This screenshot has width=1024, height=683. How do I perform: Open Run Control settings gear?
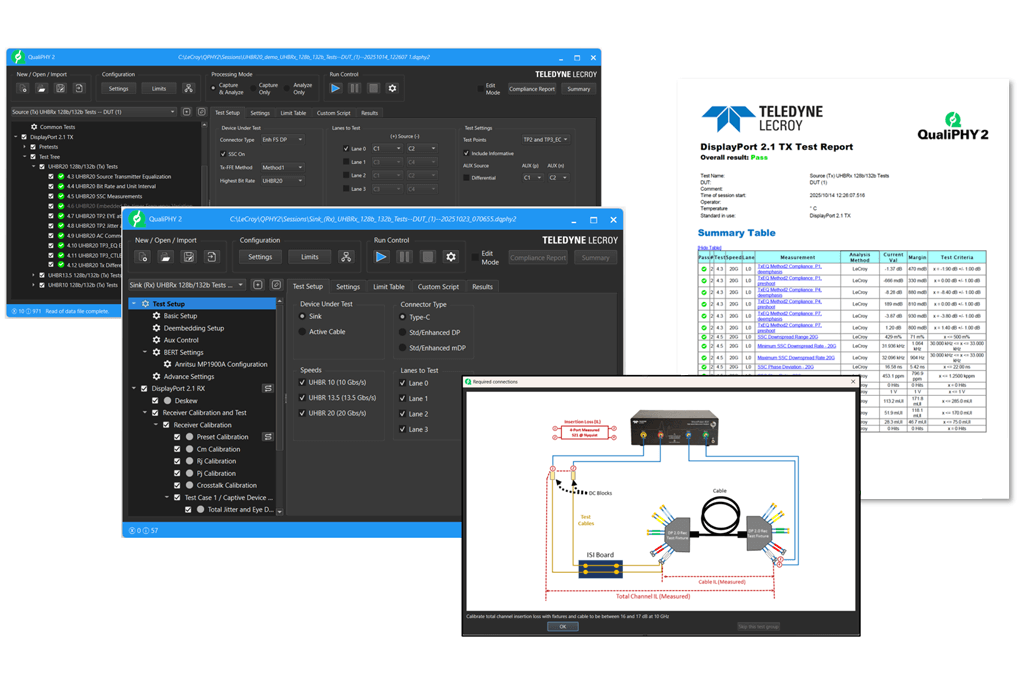[x=451, y=256]
